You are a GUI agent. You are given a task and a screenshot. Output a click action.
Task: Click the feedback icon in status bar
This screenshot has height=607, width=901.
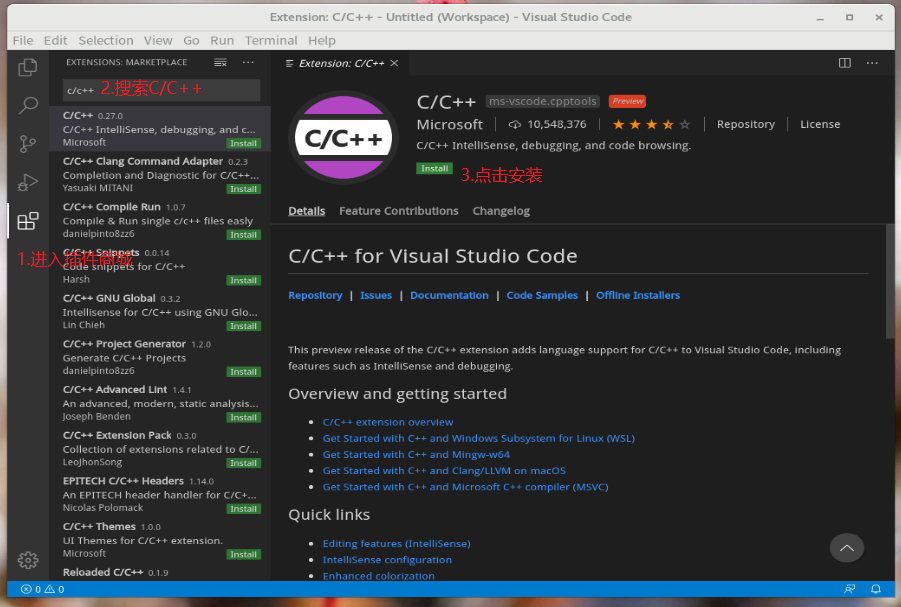(849, 589)
